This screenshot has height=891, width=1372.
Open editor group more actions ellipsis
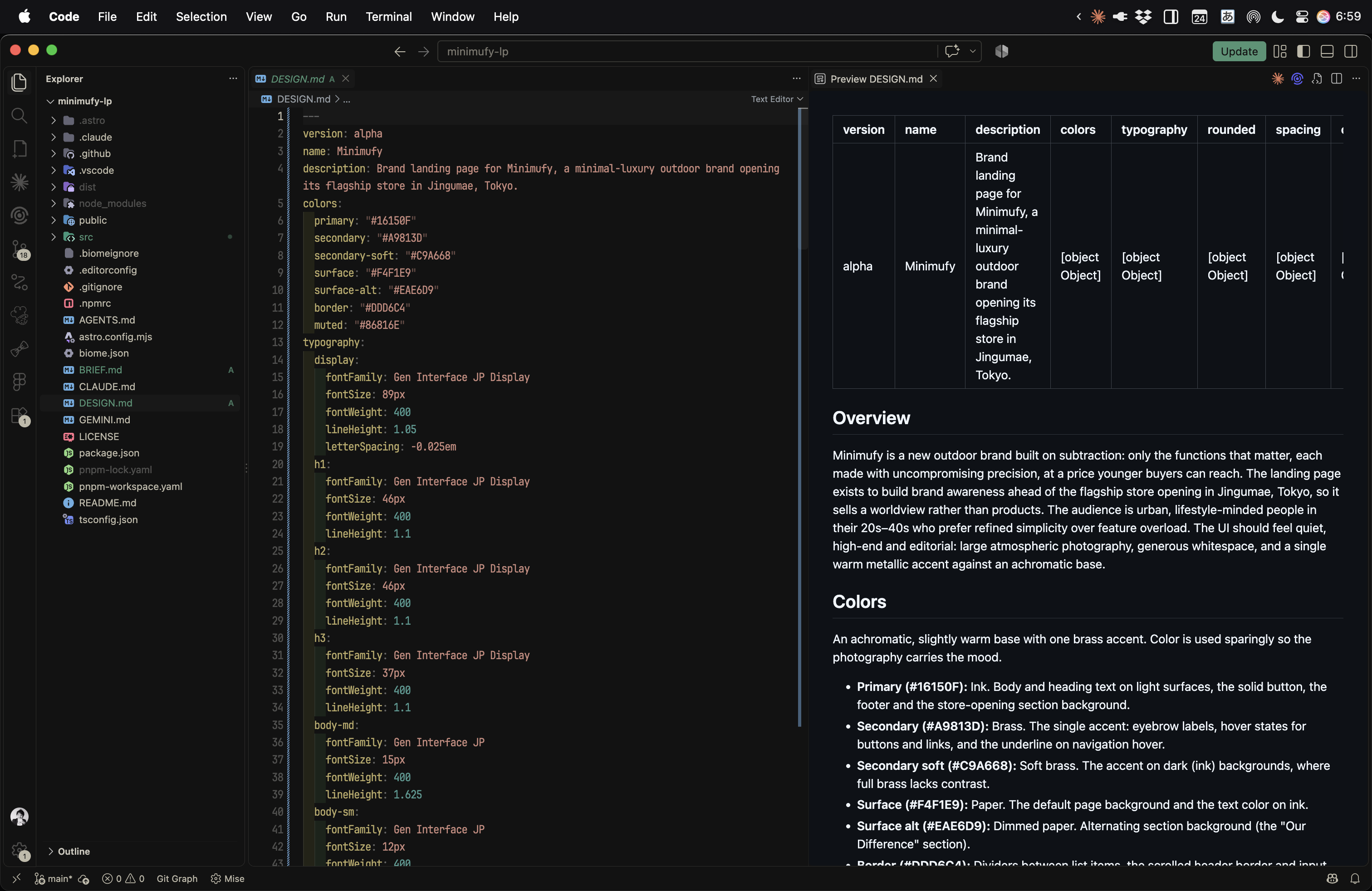point(797,78)
